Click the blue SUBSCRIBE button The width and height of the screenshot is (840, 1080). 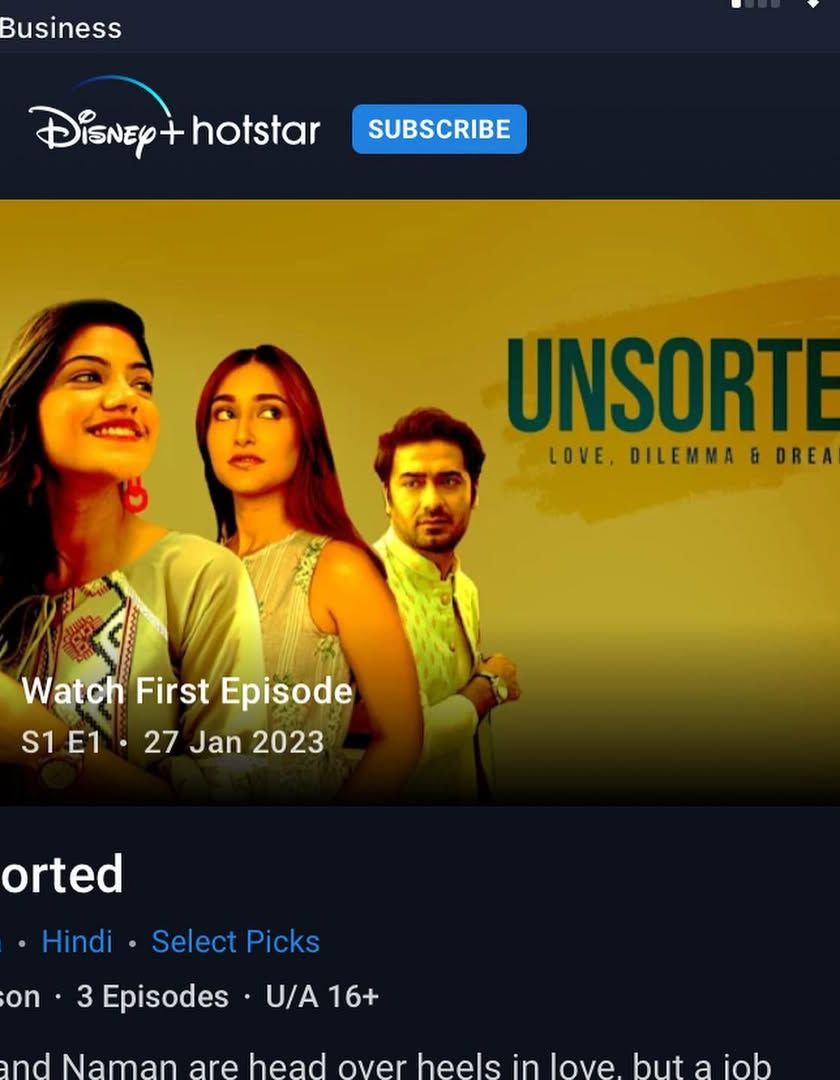click(439, 129)
